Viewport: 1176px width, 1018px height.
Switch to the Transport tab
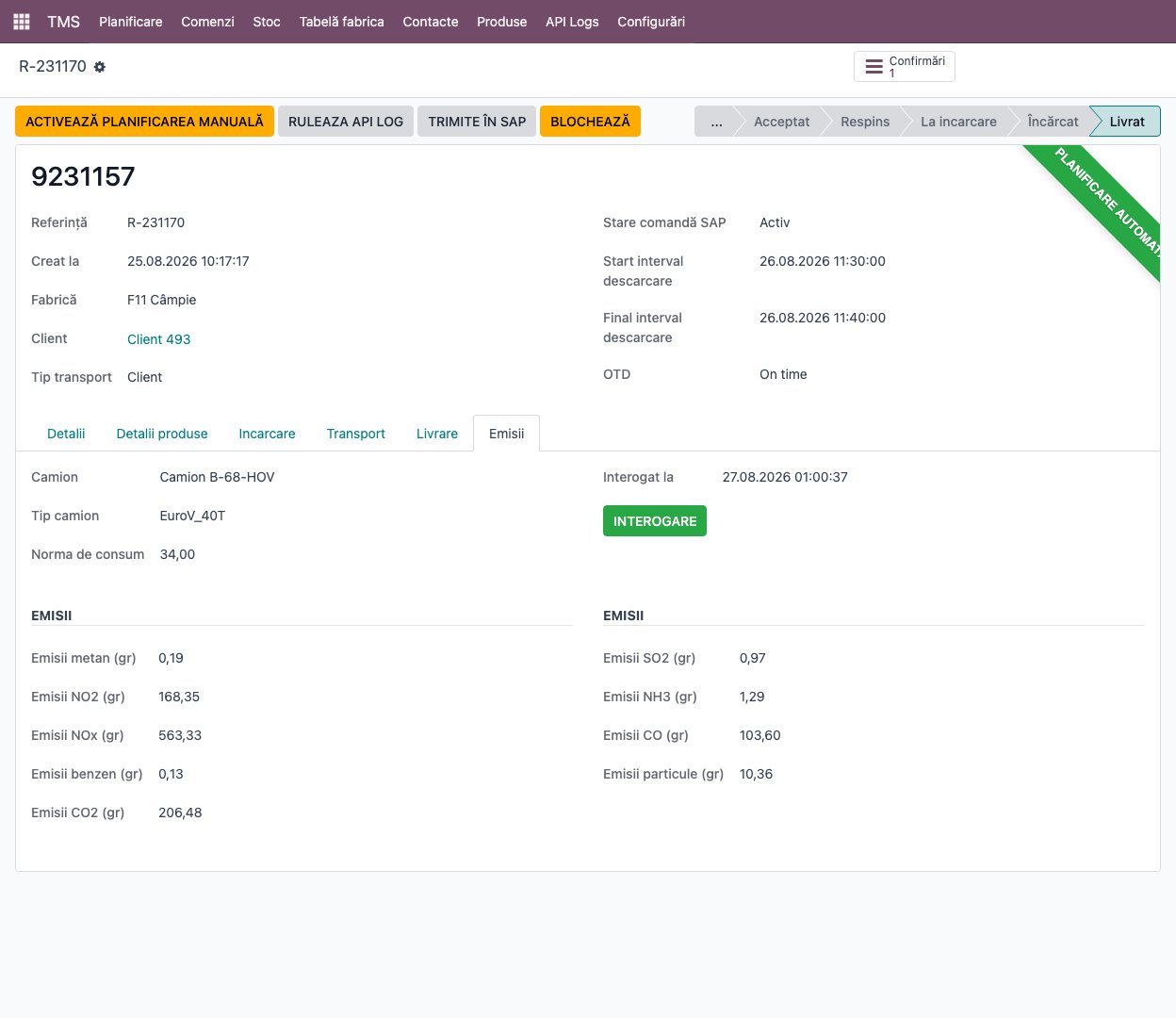click(x=356, y=434)
